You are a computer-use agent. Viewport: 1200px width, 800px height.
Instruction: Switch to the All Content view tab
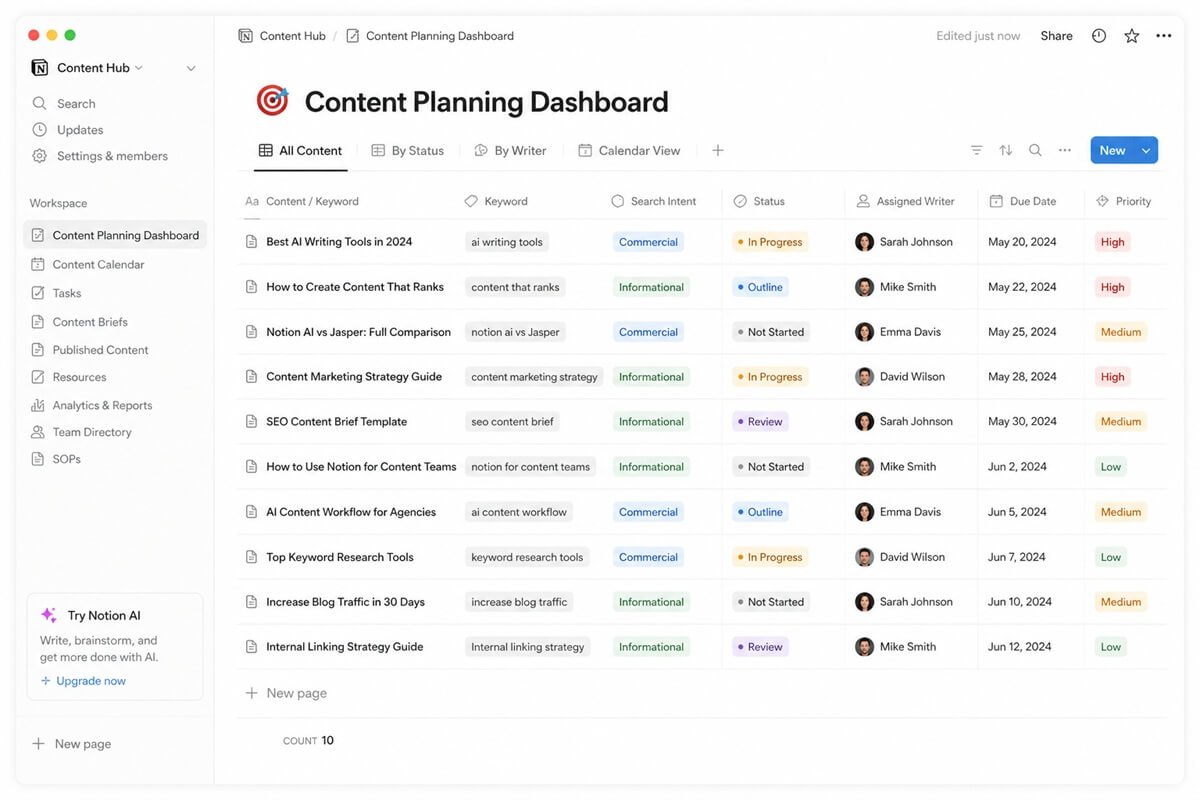coord(300,151)
